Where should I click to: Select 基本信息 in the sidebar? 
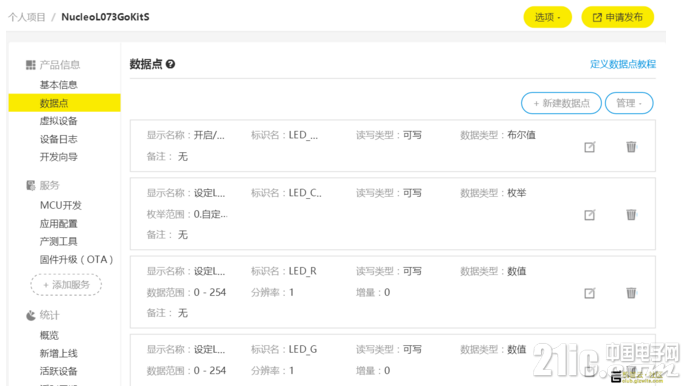coord(58,85)
